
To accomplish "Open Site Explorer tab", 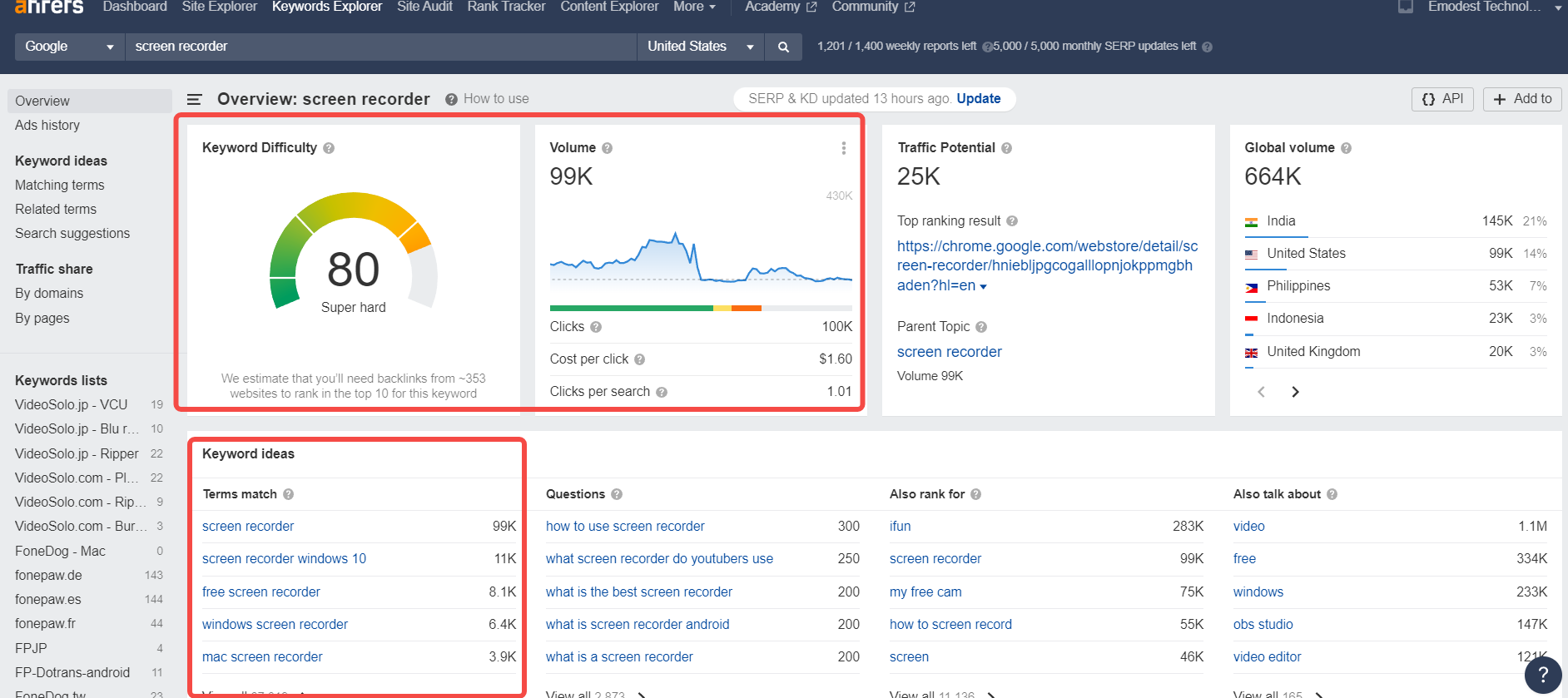I will (x=220, y=7).
